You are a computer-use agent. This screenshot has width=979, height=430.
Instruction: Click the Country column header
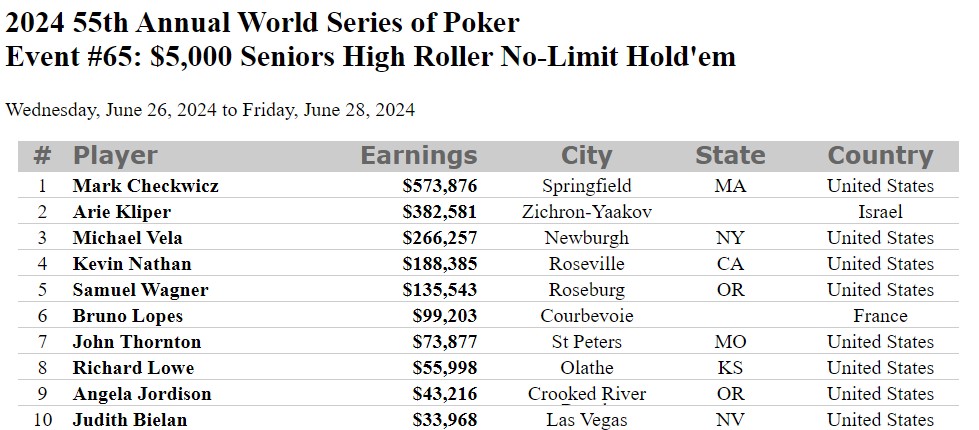tap(880, 155)
